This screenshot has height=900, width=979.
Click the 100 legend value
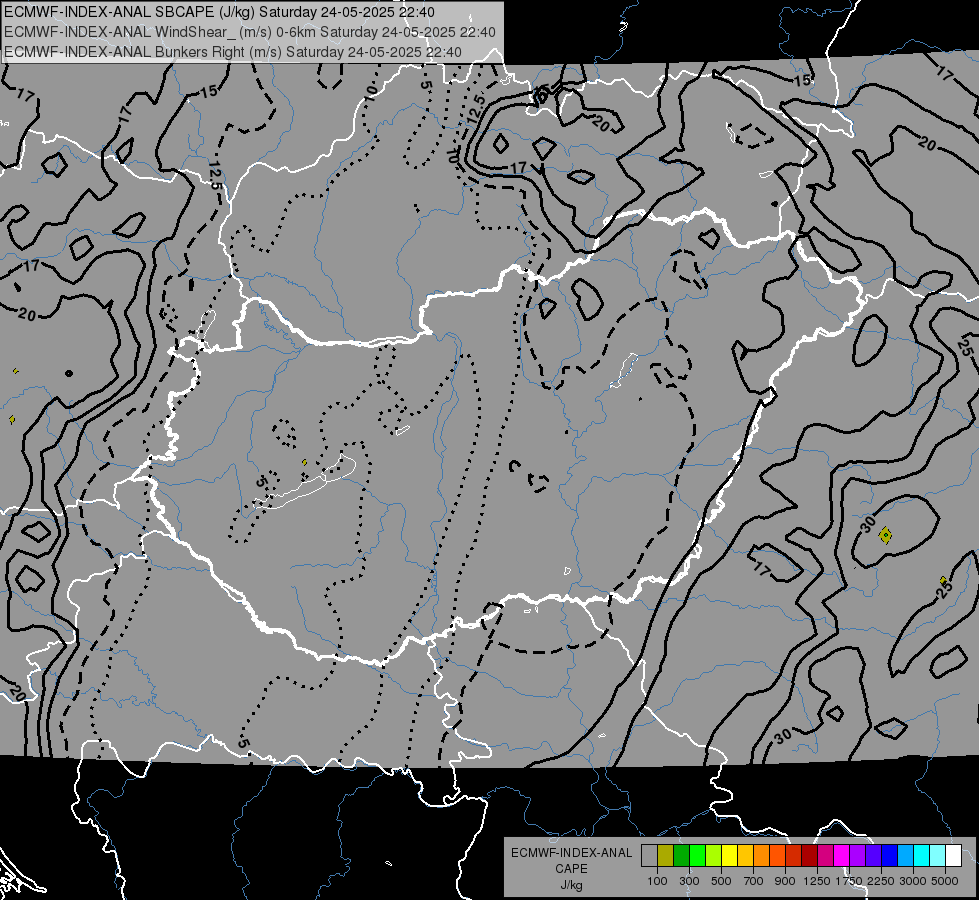[657, 881]
